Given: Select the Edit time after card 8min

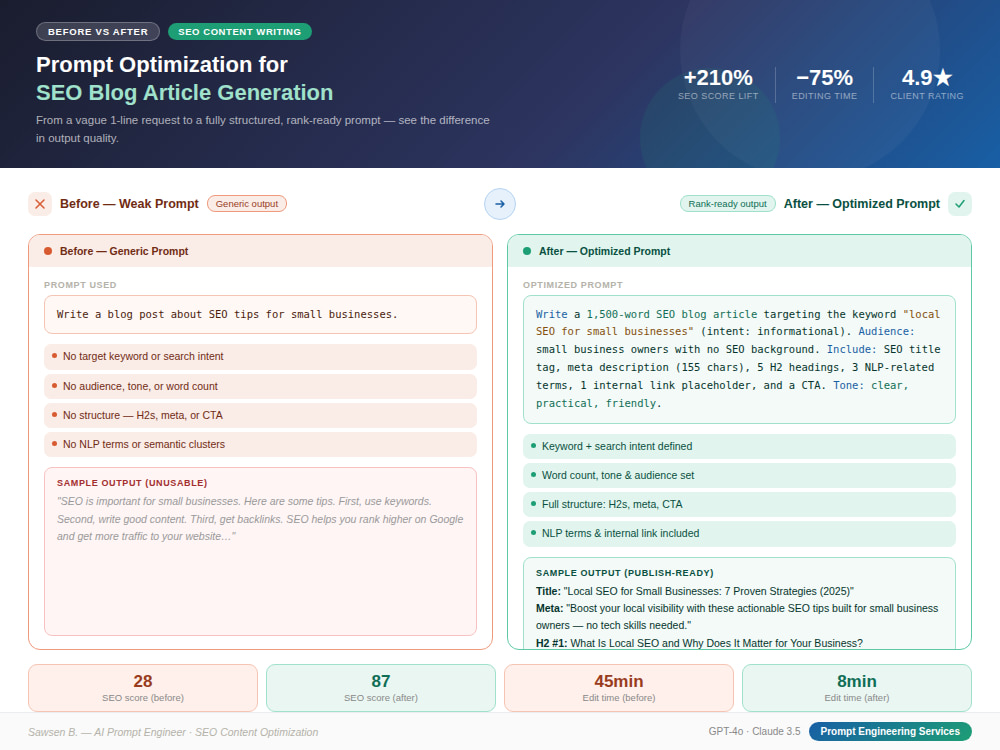Looking at the screenshot, I should [x=857, y=688].
